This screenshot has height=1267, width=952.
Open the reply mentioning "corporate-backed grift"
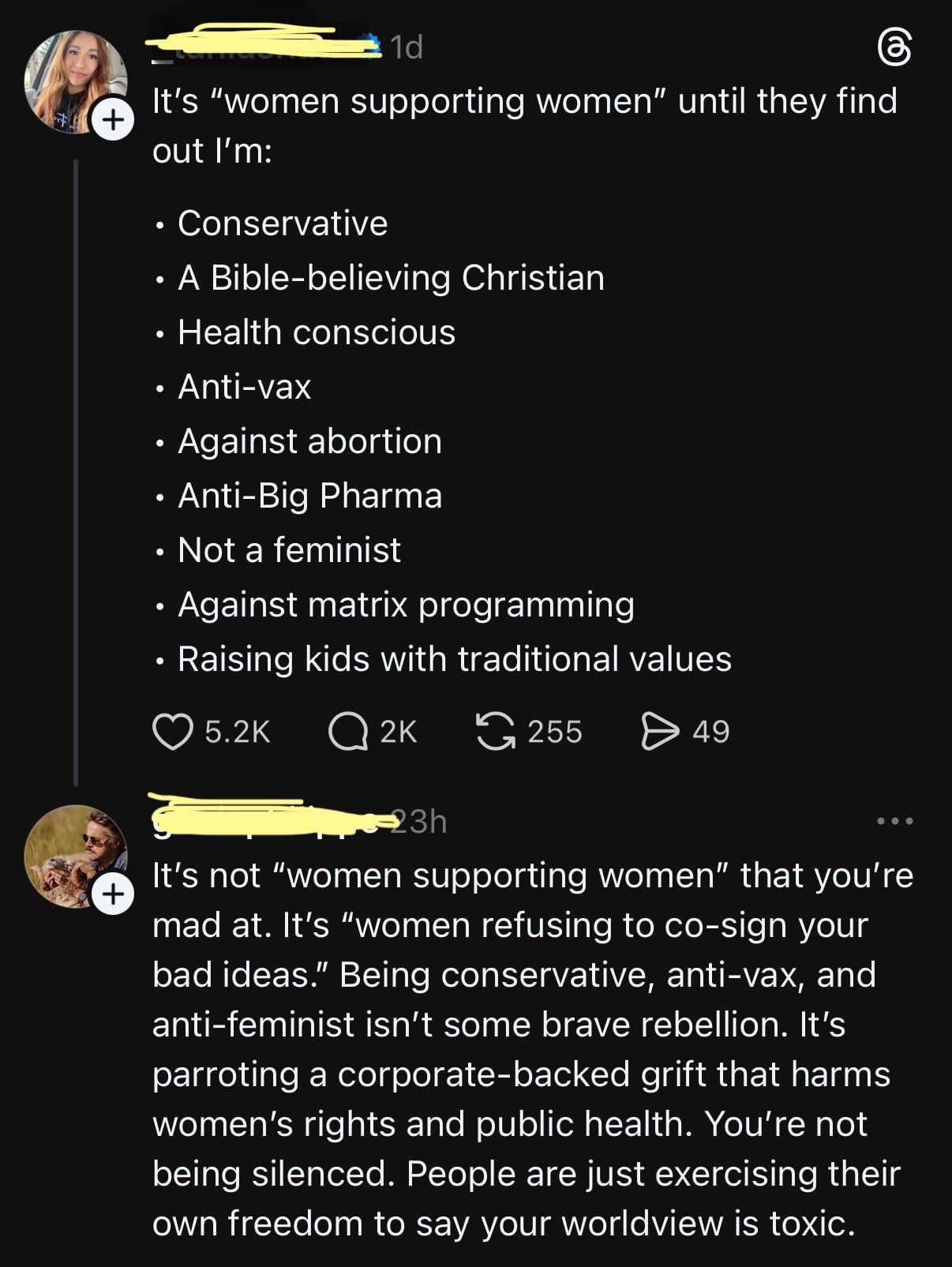[521, 1074]
